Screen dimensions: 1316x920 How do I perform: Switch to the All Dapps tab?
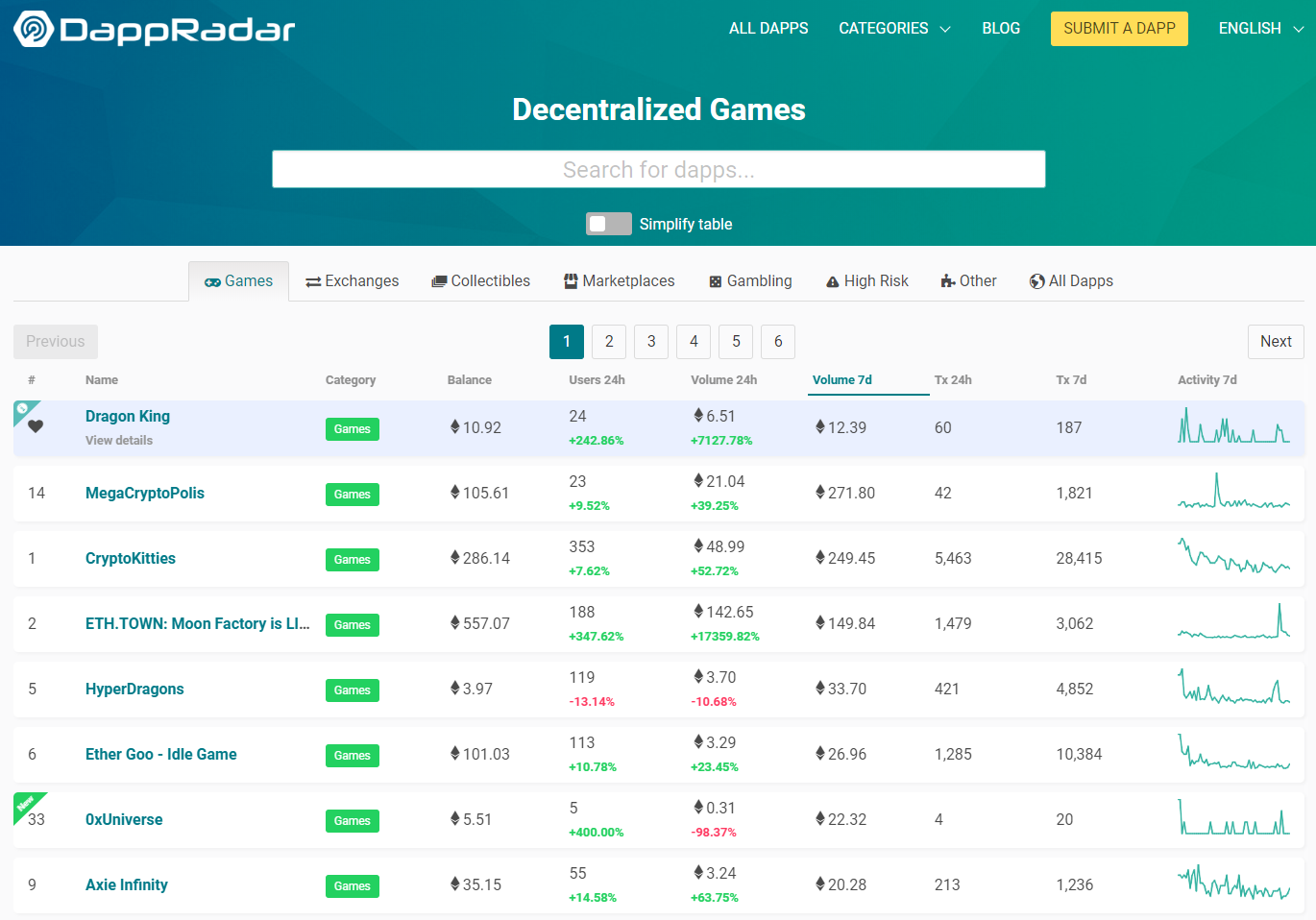click(1071, 281)
